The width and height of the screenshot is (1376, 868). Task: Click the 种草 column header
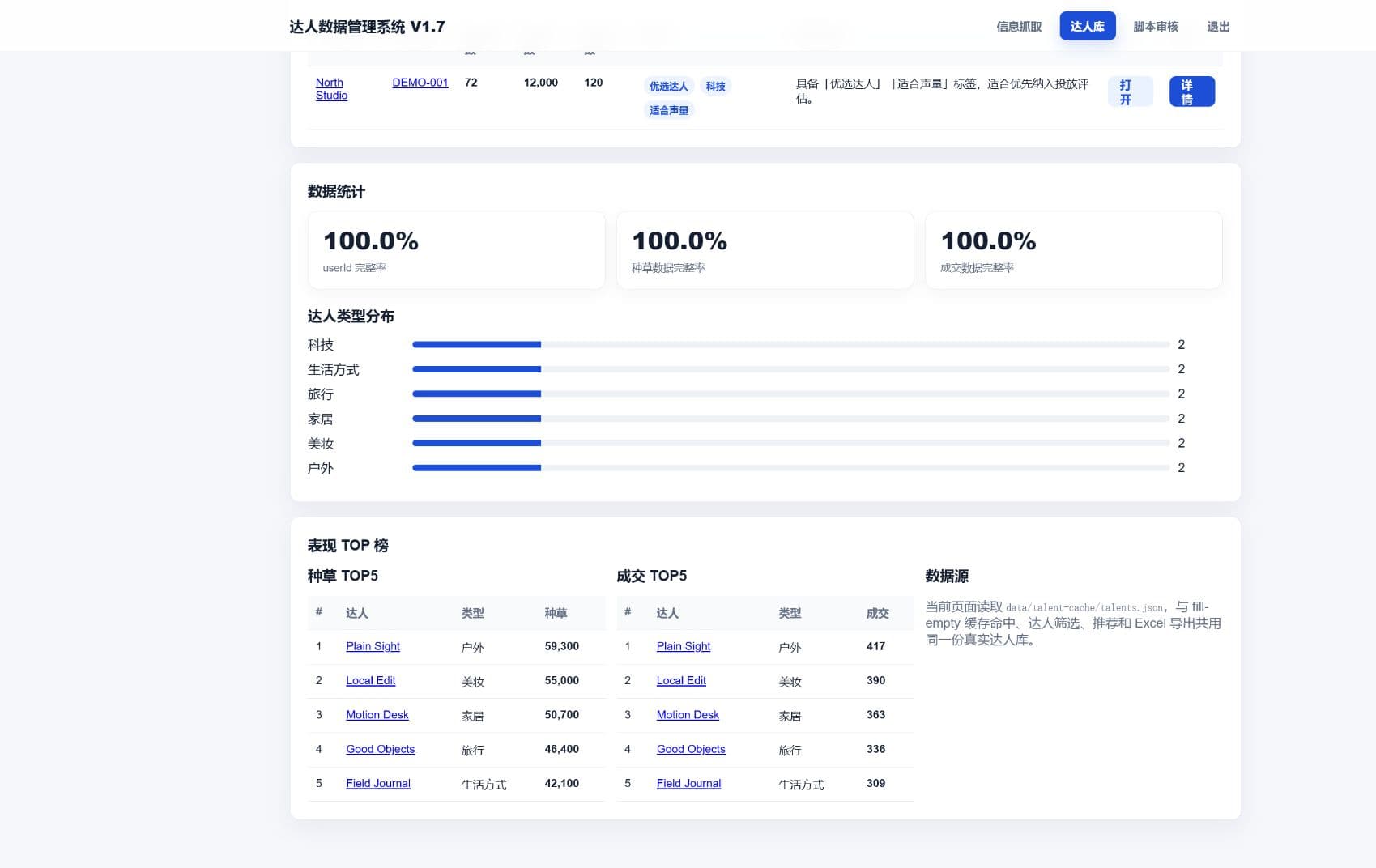[556, 613]
